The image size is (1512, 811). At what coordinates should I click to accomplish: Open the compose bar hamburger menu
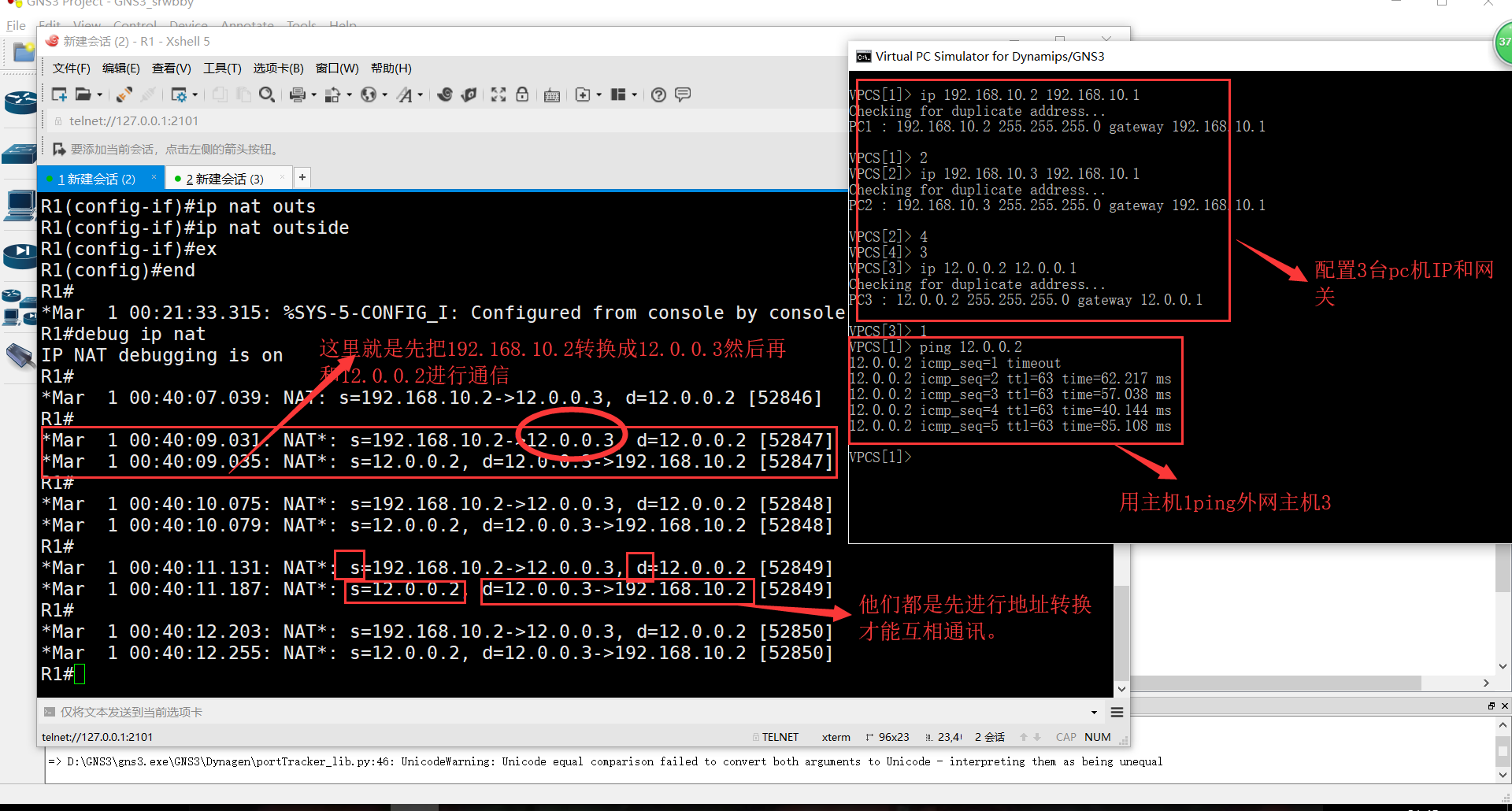pyautogui.click(x=1117, y=713)
